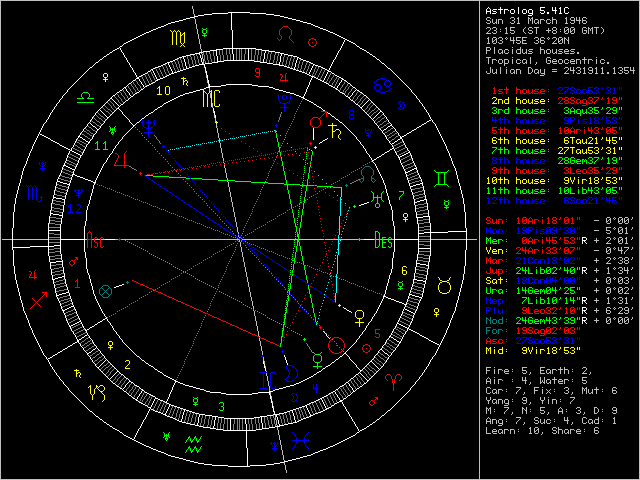The width and height of the screenshot is (640, 480).
Task: Select the green Aquarius wave glyph
Action: pos(193,444)
